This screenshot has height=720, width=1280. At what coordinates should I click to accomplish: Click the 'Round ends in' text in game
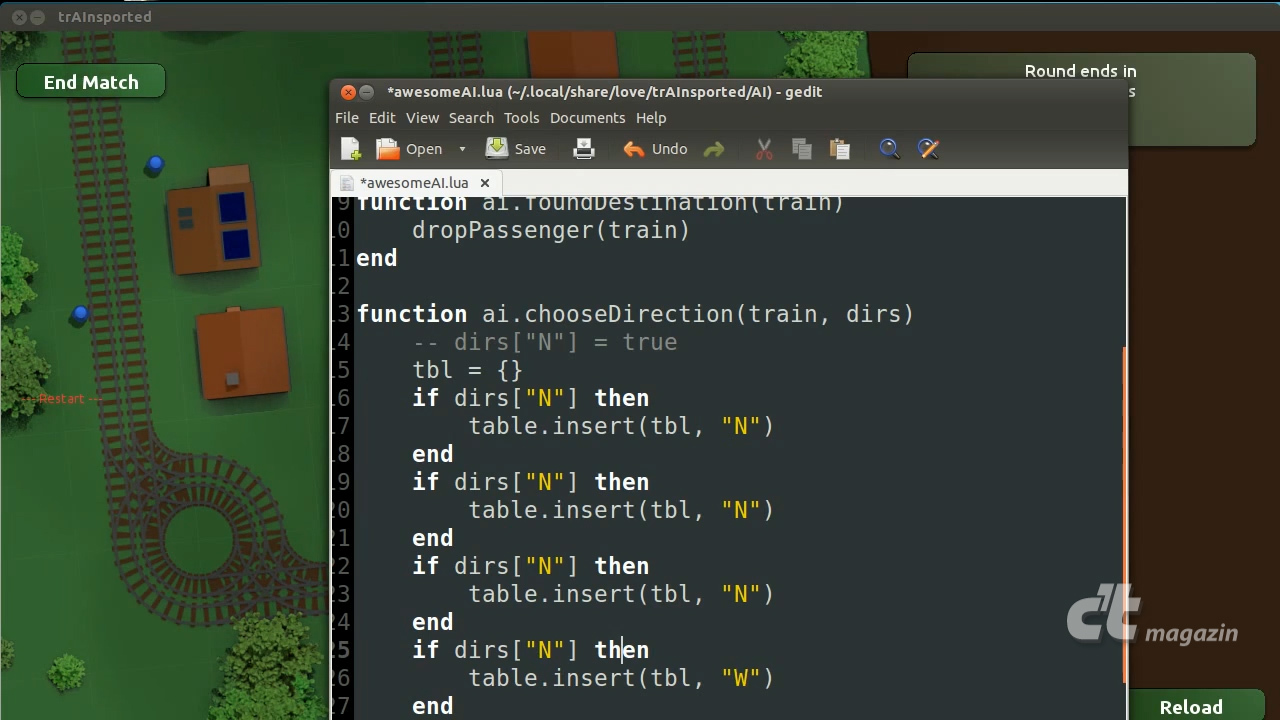click(x=1080, y=71)
